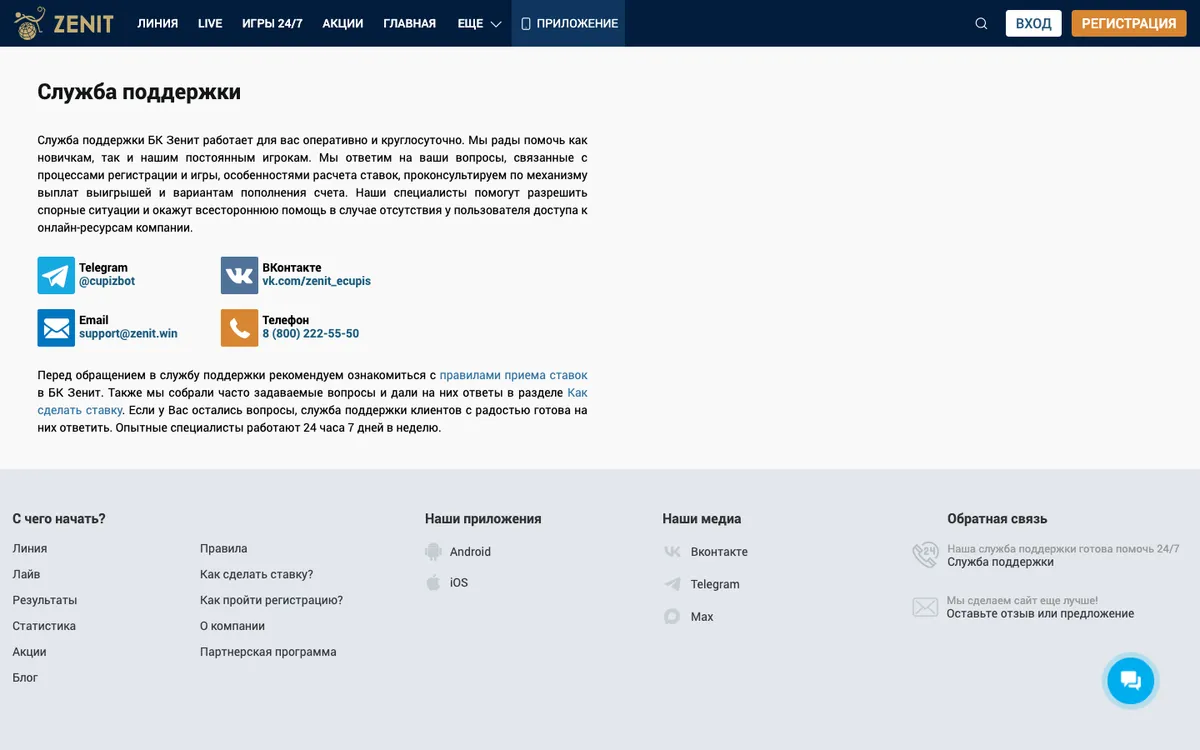The width and height of the screenshot is (1200, 750).
Task: Click the Zenit logo in the header
Action: (64, 23)
